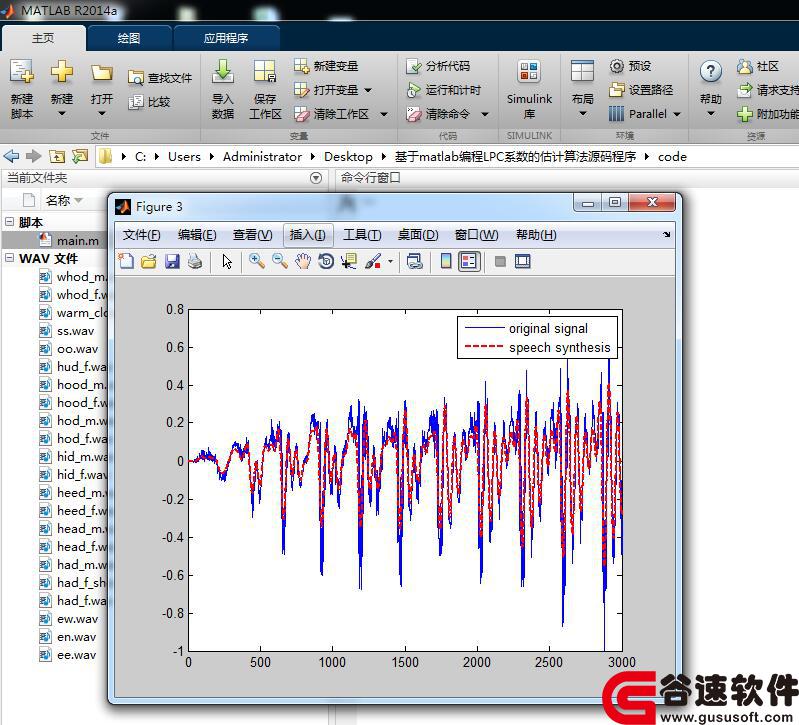
Task: Open Desktop (桌面) menu in Figure 3
Action: point(417,235)
